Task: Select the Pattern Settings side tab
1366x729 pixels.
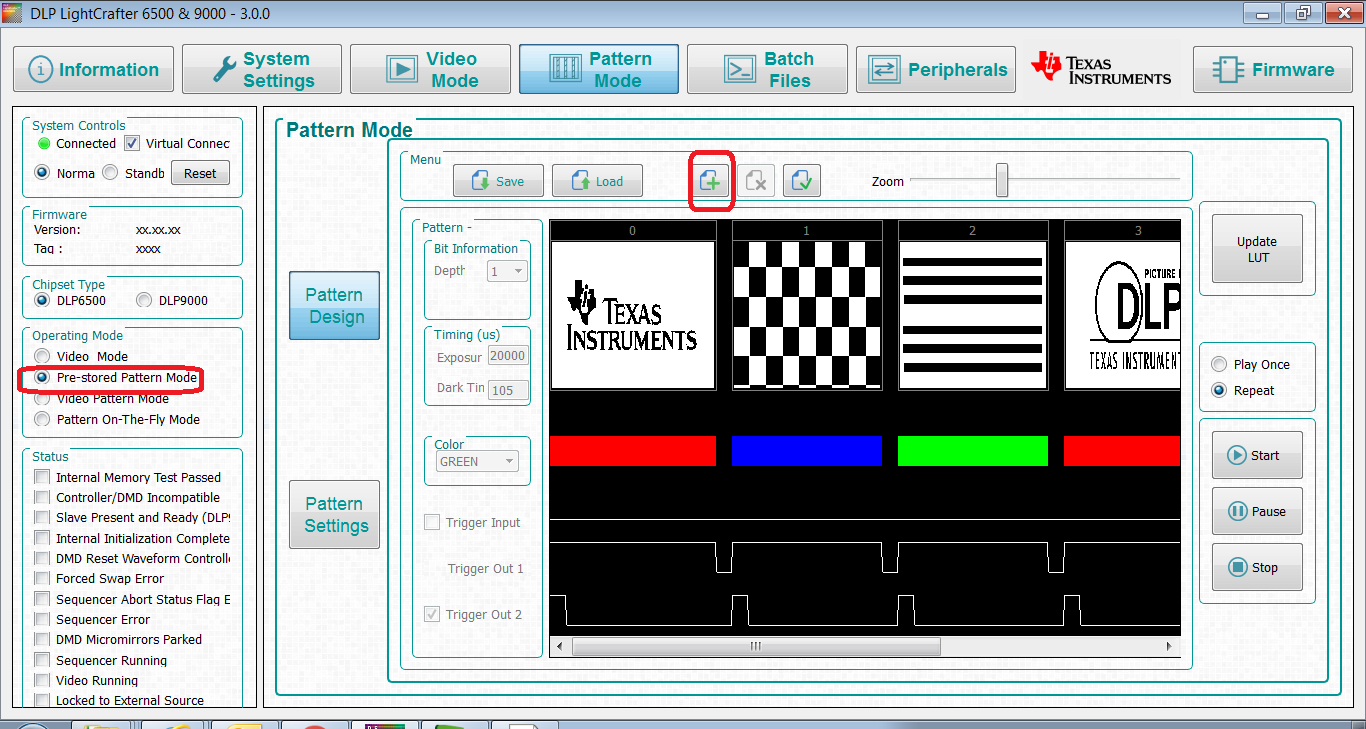Action: click(x=335, y=515)
